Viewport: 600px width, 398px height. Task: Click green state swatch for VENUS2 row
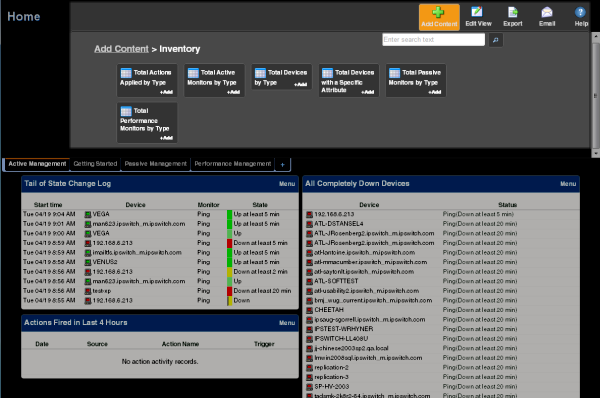click(x=230, y=262)
